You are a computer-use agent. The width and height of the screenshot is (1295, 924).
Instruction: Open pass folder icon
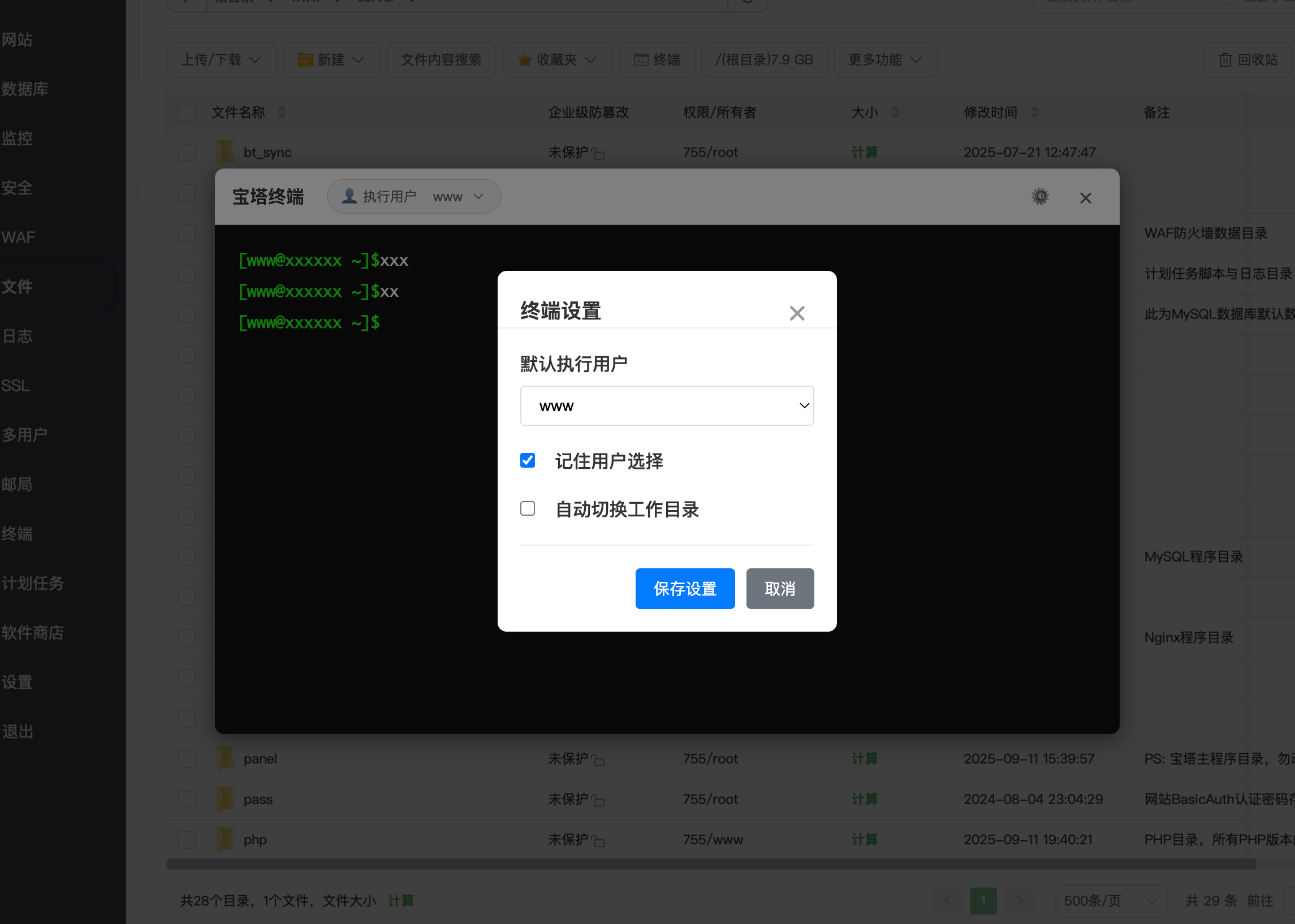pos(225,799)
